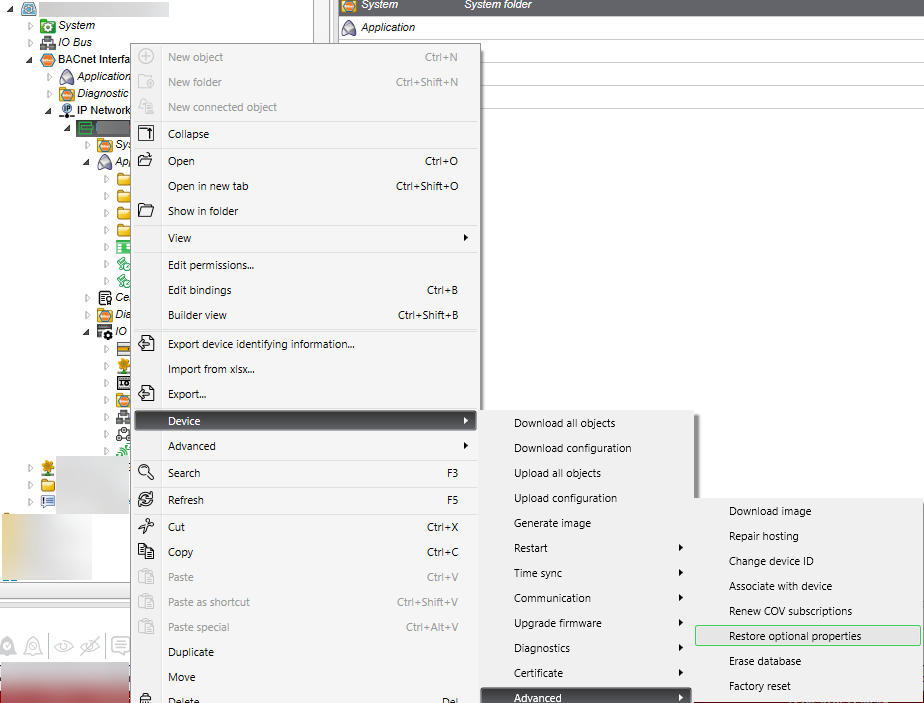
Task: Click the IP Network icon in tree
Action: tap(67, 110)
